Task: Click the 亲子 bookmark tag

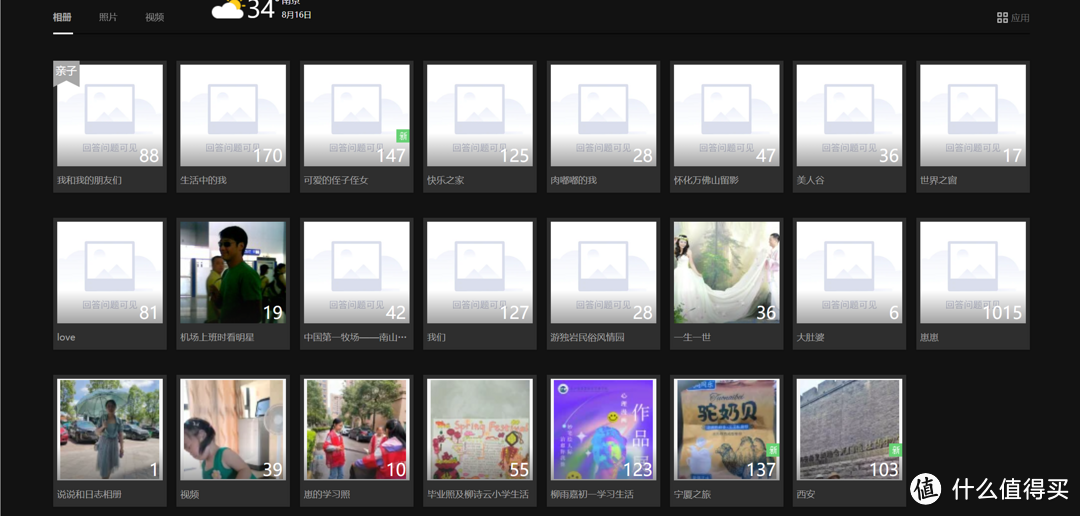Action: [66, 72]
